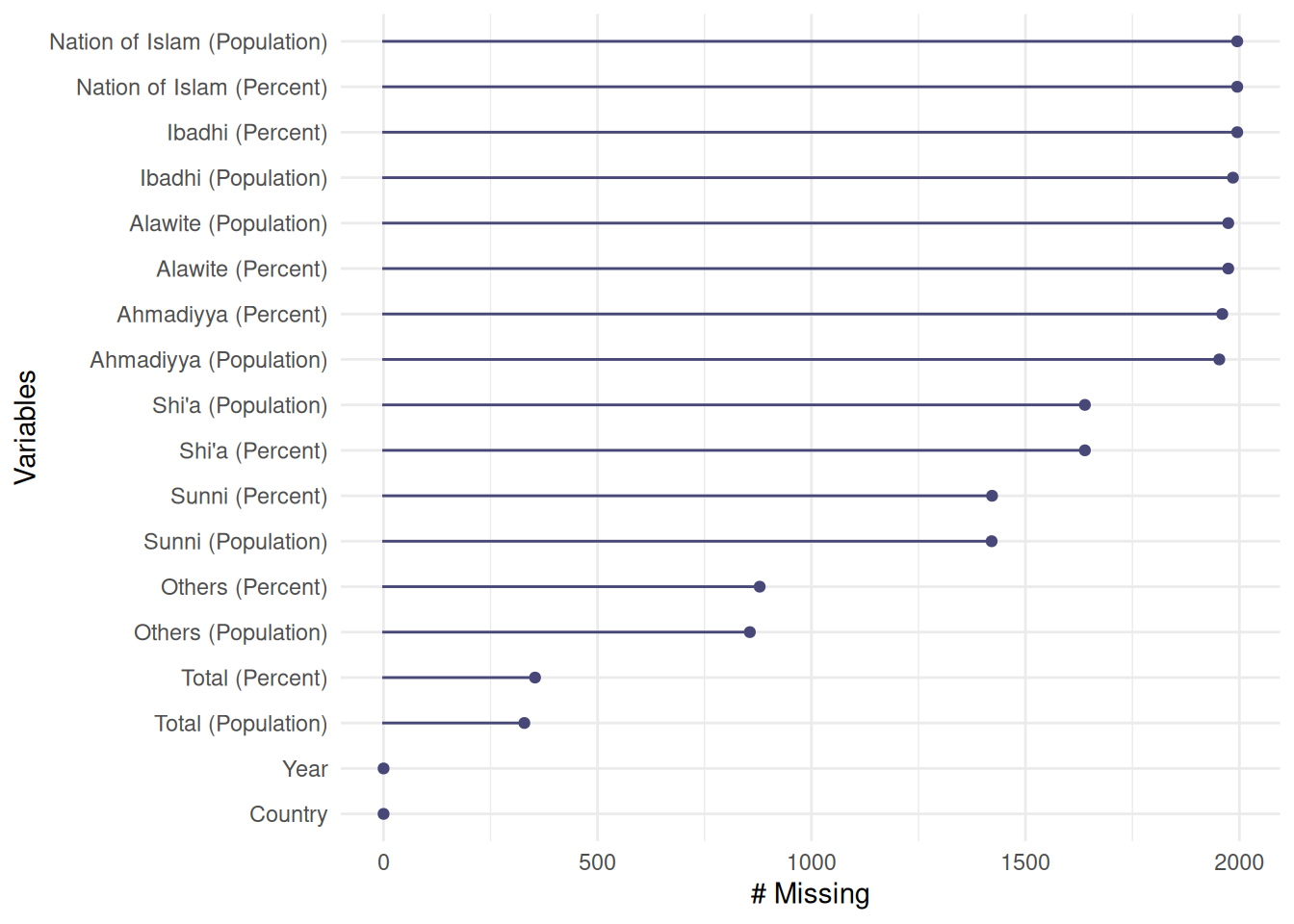
Task: Click the Alawite (Population) data point
Action: (x=1228, y=223)
